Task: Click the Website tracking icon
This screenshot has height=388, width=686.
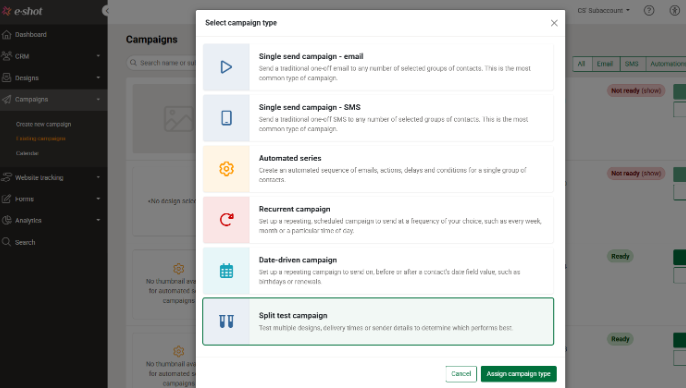Action: [x=7, y=178]
